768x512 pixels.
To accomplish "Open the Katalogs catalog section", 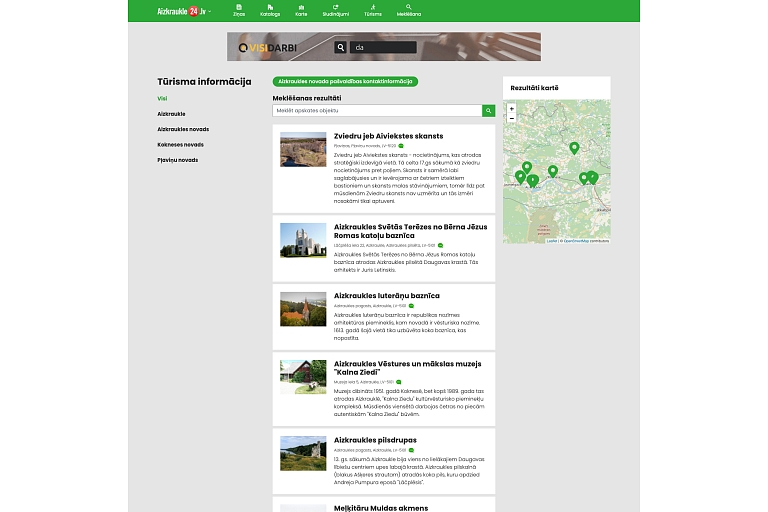I will point(270,11).
